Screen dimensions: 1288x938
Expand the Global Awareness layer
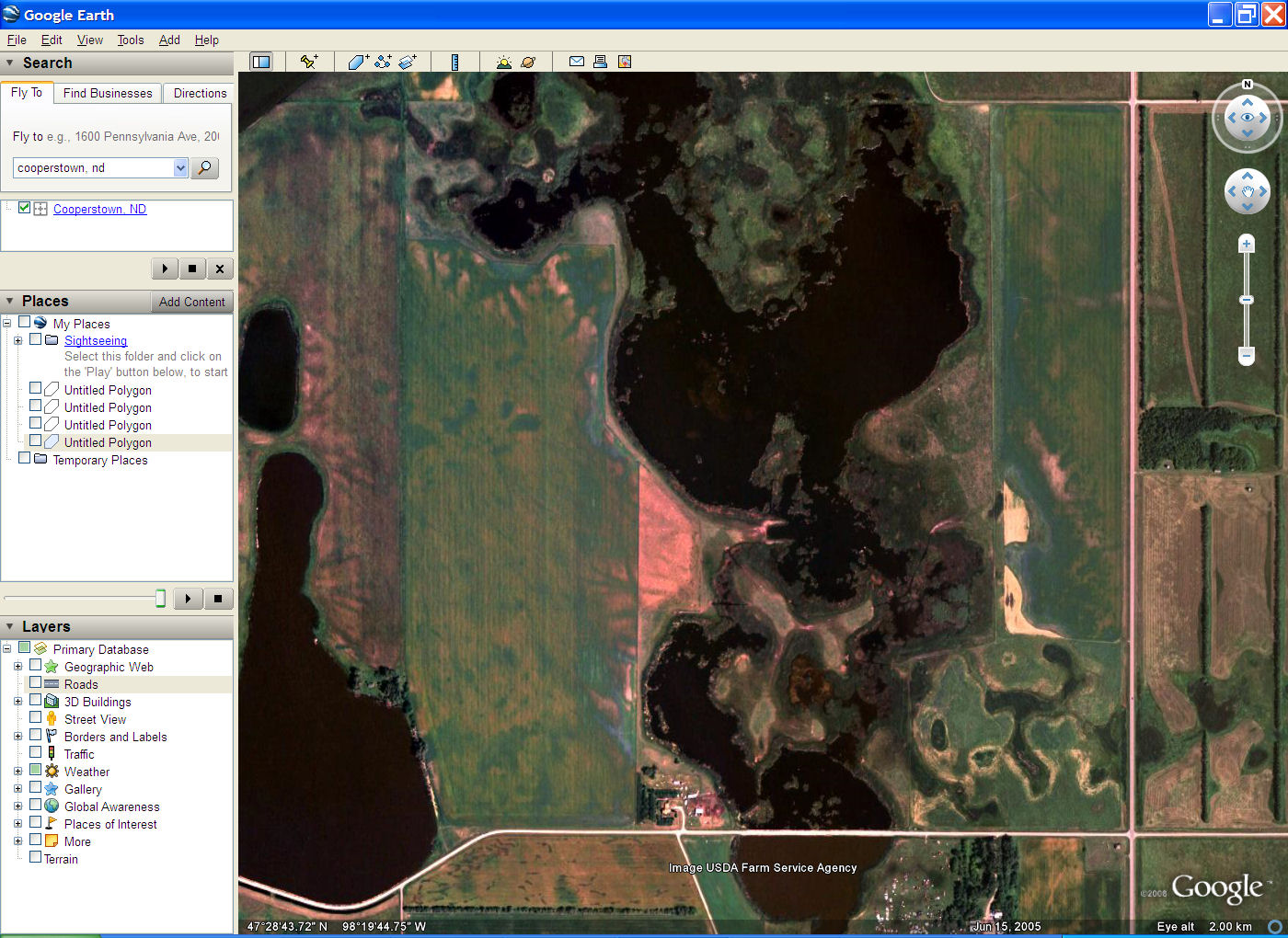click(17, 806)
